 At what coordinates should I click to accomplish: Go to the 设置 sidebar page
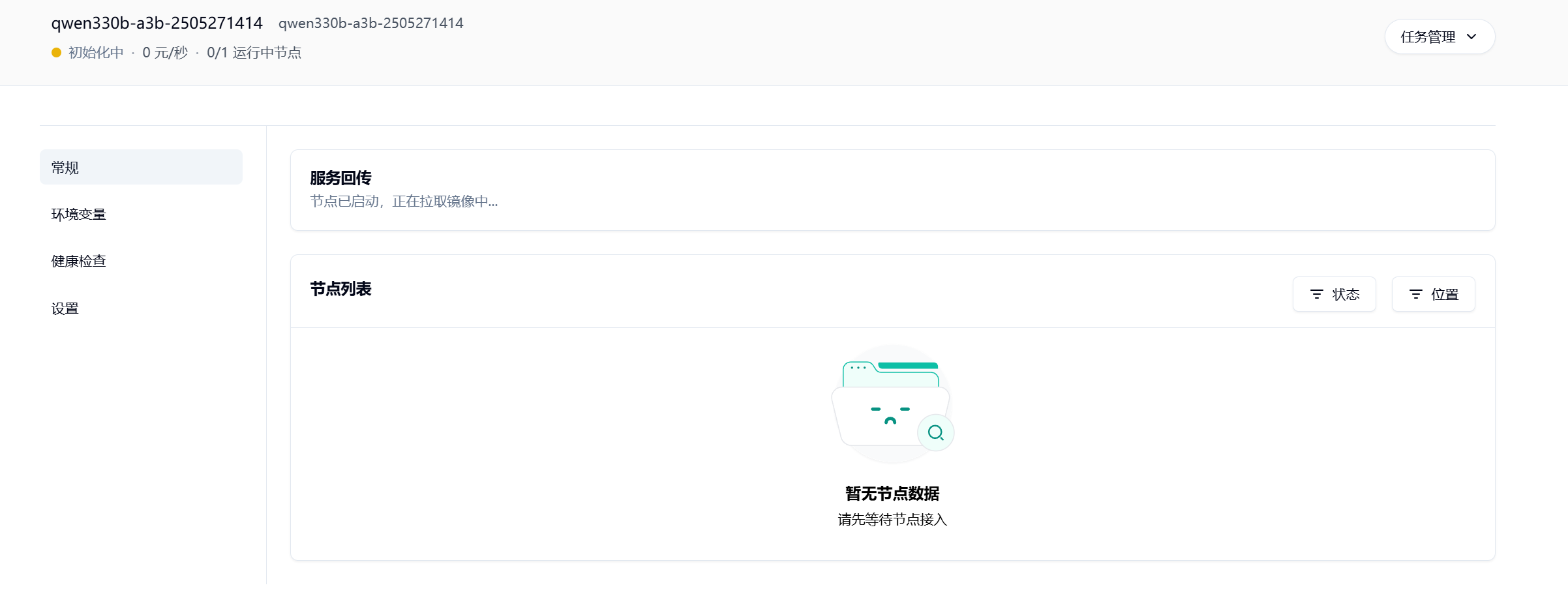[65, 308]
